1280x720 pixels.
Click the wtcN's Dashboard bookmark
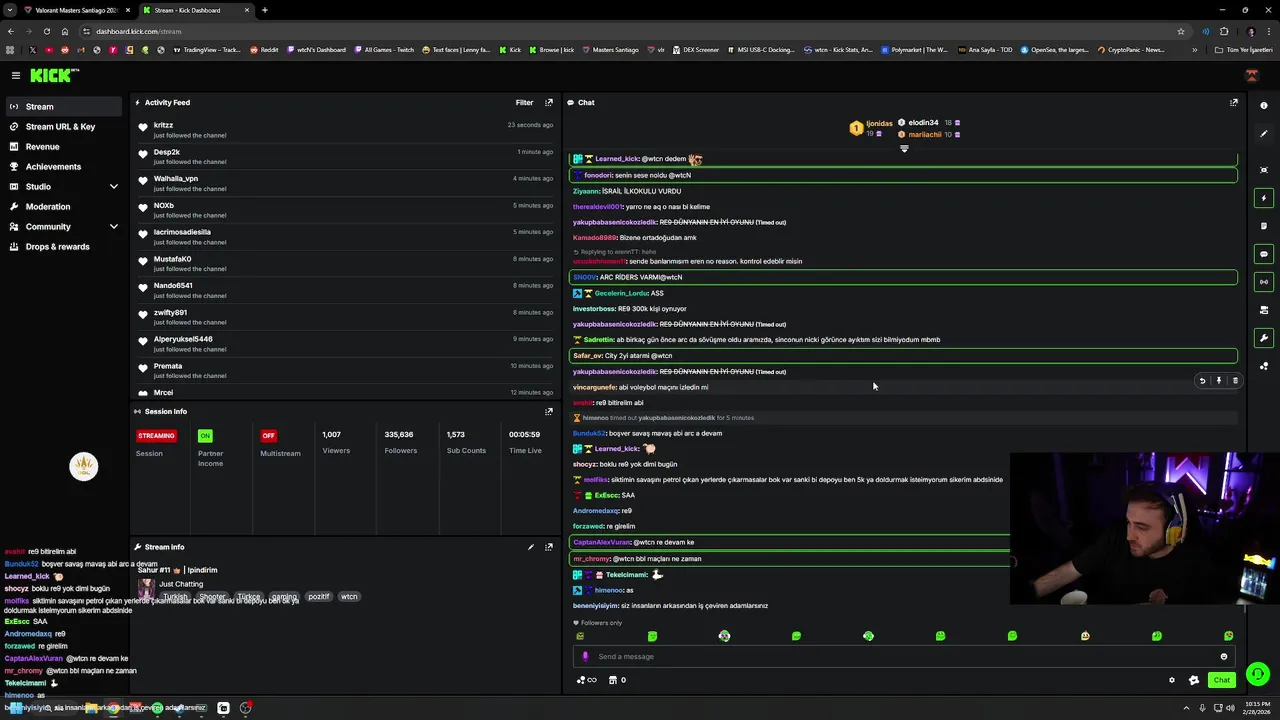coord(316,50)
